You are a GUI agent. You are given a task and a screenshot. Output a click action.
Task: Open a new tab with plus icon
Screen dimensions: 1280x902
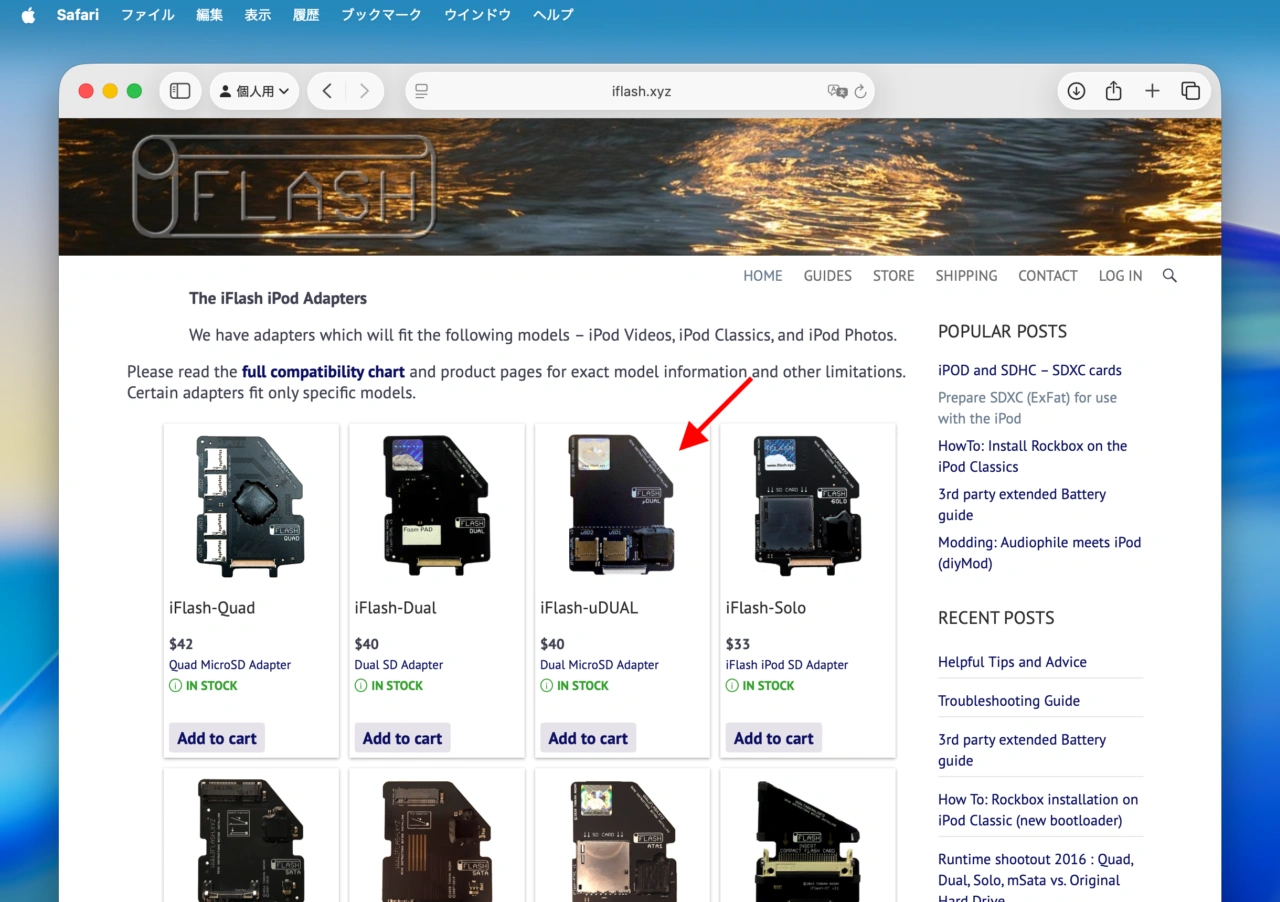[1152, 91]
